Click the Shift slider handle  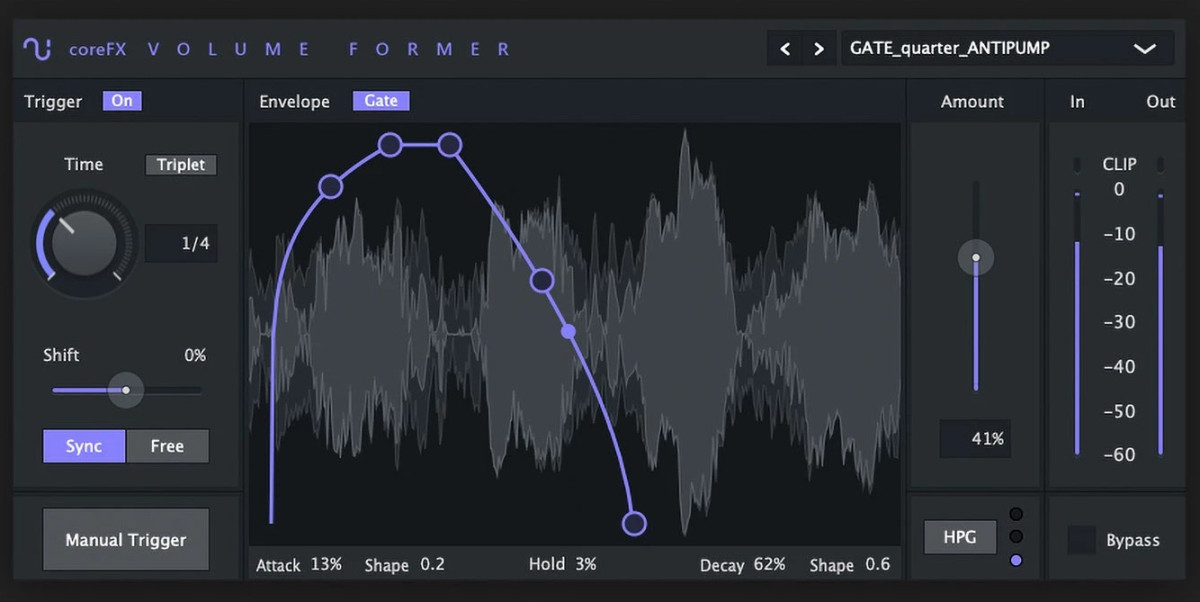[125, 390]
